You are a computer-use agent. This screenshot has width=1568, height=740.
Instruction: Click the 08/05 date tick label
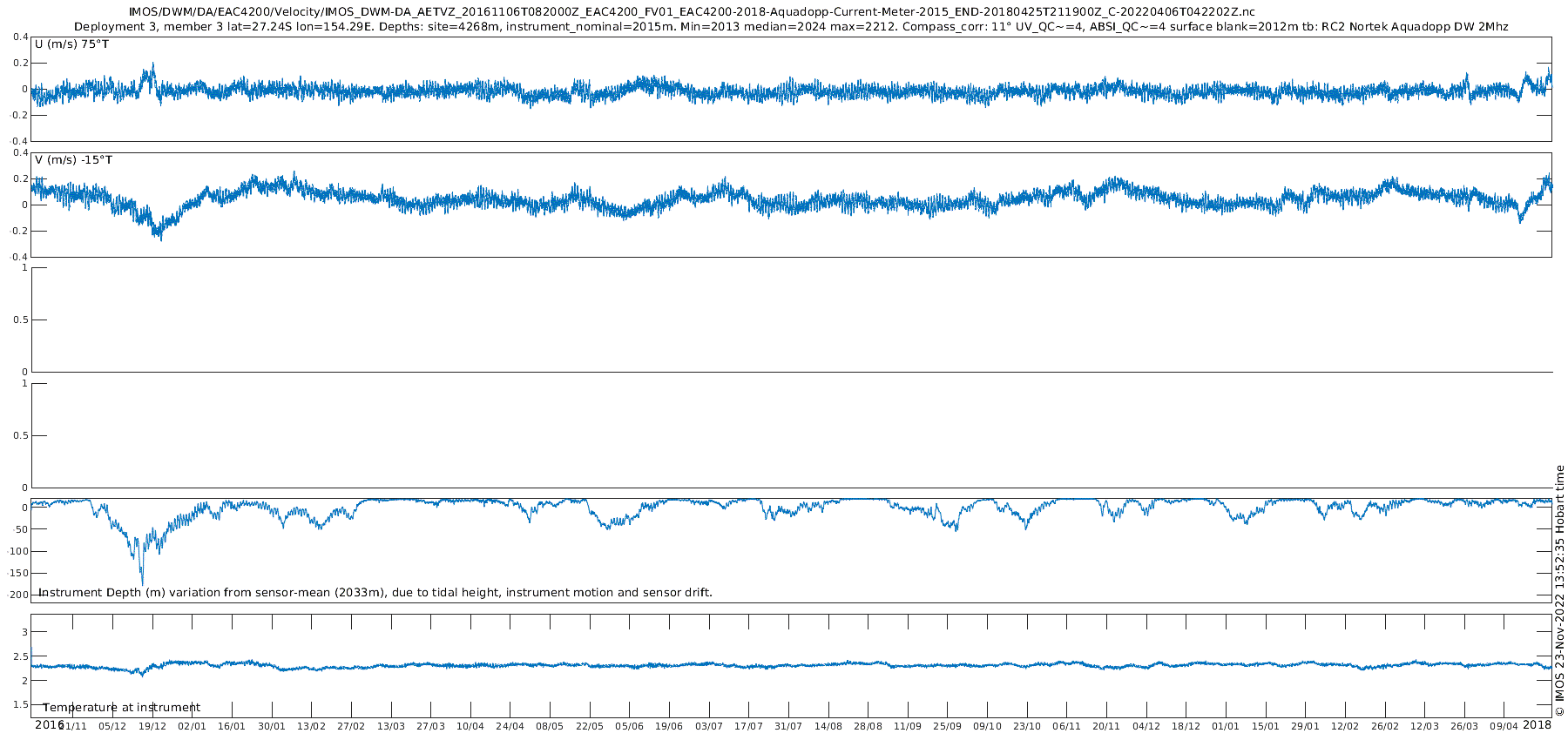click(550, 726)
